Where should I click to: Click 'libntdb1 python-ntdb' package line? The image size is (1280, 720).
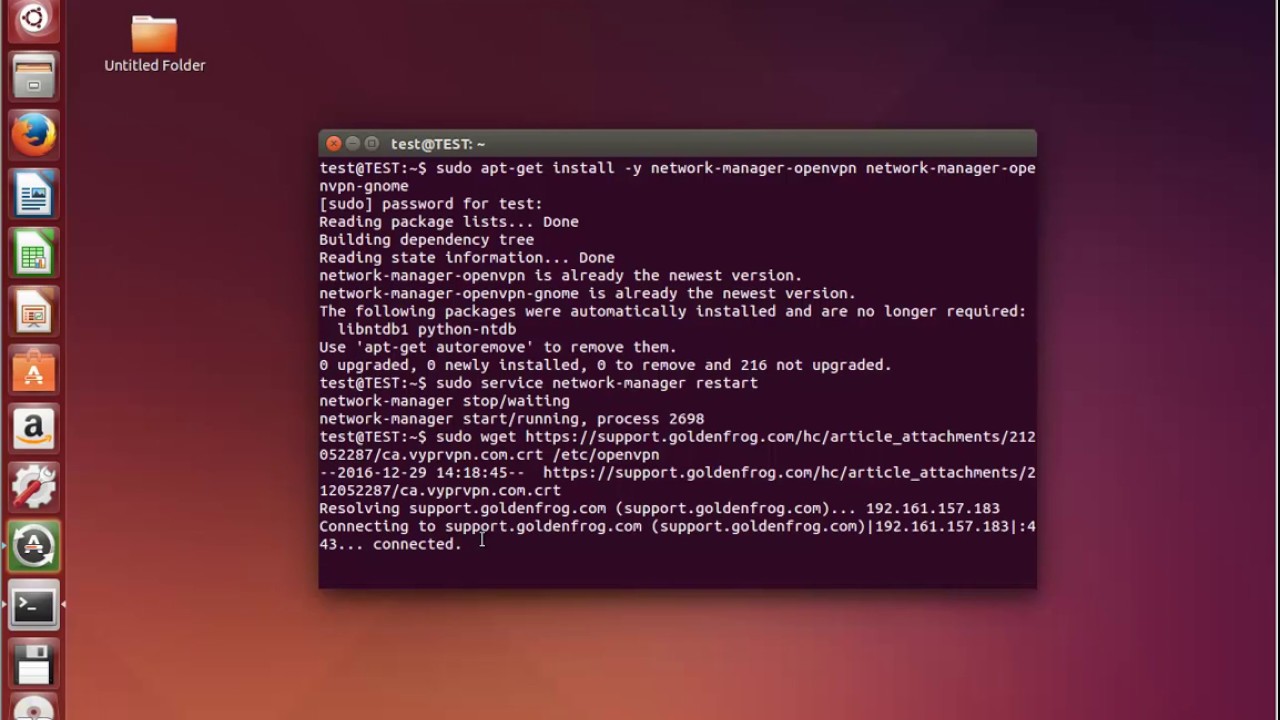(x=427, y=329)
